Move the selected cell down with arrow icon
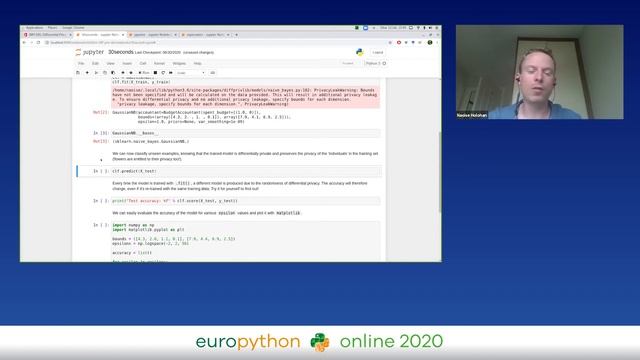This screenshot has width=640, height=360. pos(131,73)
